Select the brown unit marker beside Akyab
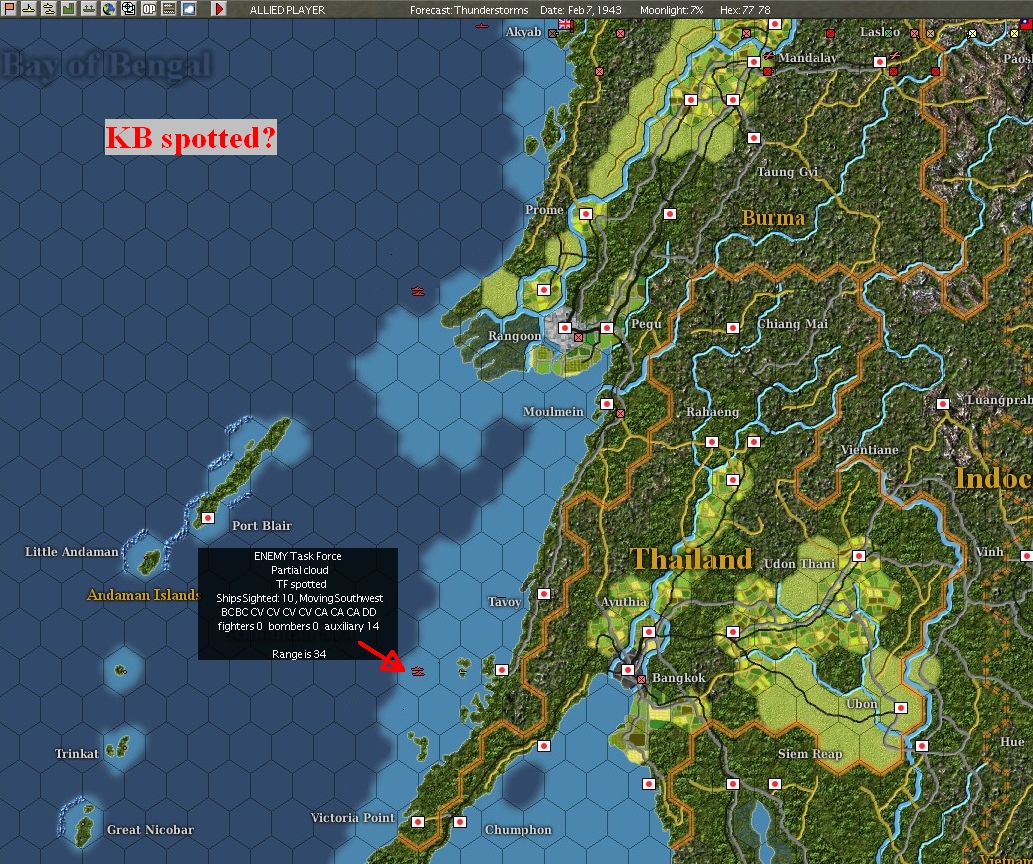The width and height of the screenshot is (1033, 864). tap(553, 34)
